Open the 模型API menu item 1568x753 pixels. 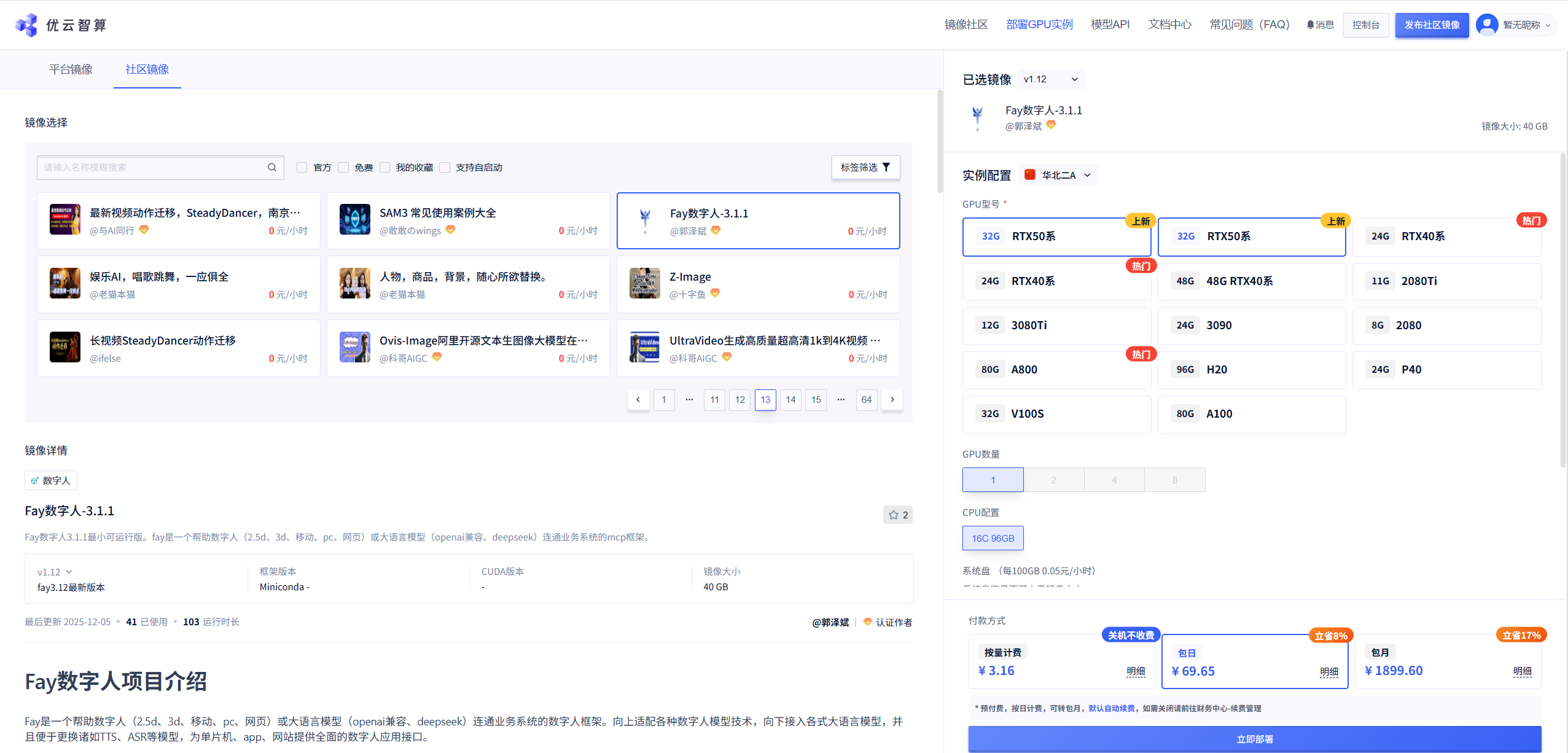coord(1110,25)
